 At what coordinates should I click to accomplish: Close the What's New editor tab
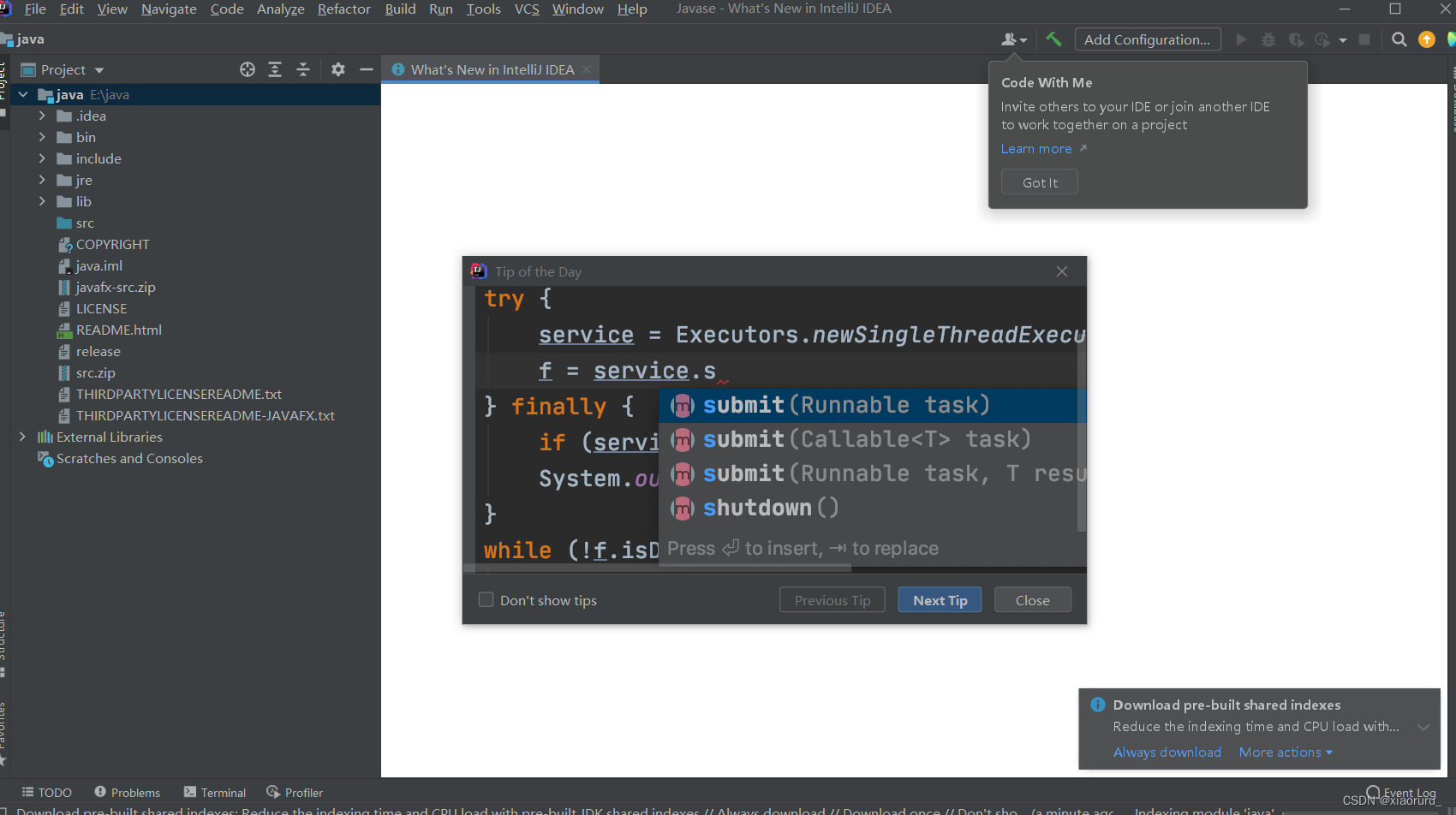coord(587,69)
